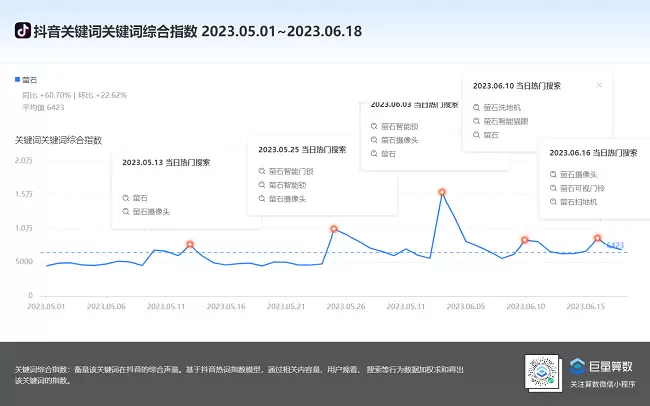Open the 萤石智能锁 hot search in 2023.05.25 popup
This screenshot has height=406, width=650.
click(288, 185)
